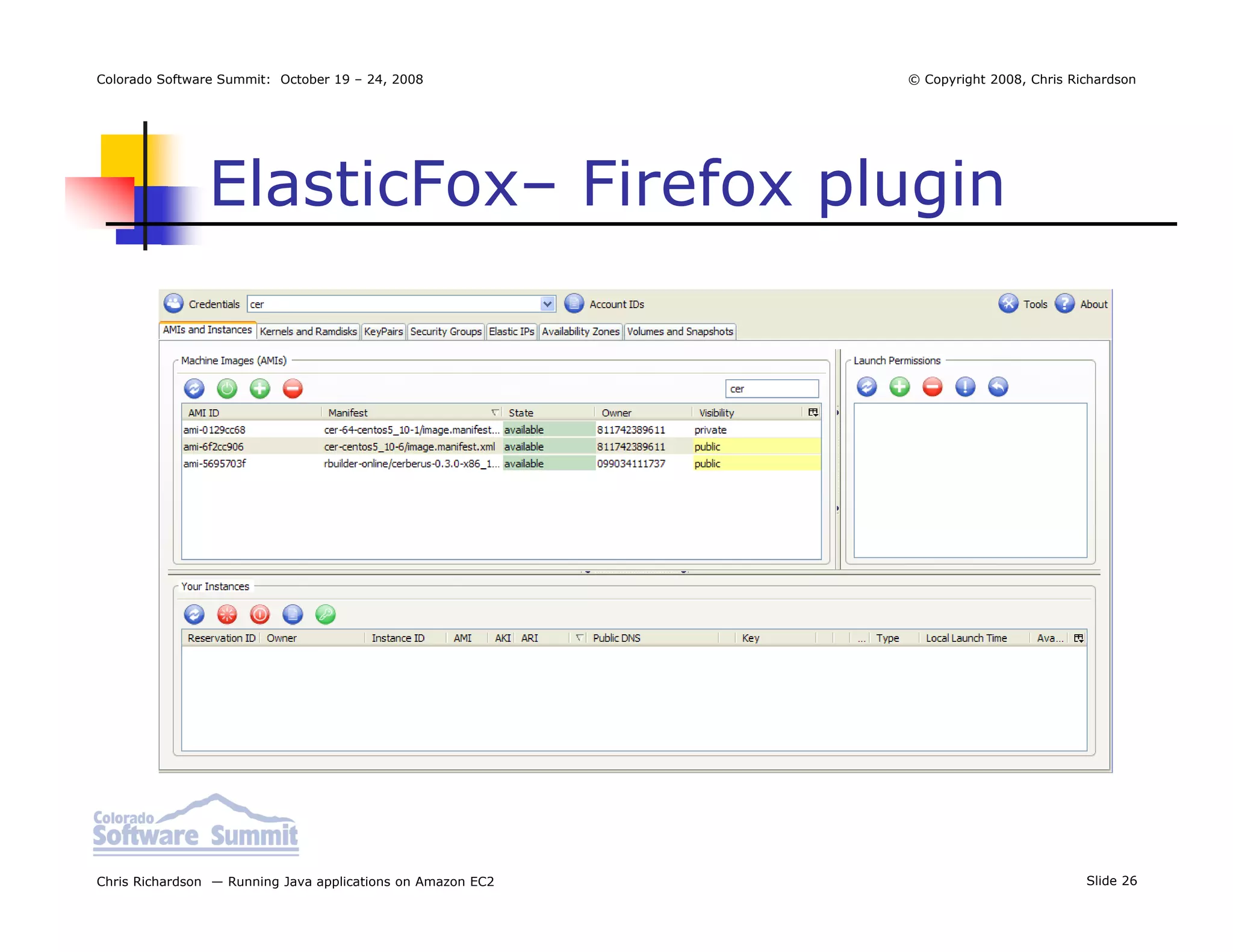Viewport: 1233px width, 952px height.
Task: Terminate instance with red power icon
Action: tap(260, 614)
